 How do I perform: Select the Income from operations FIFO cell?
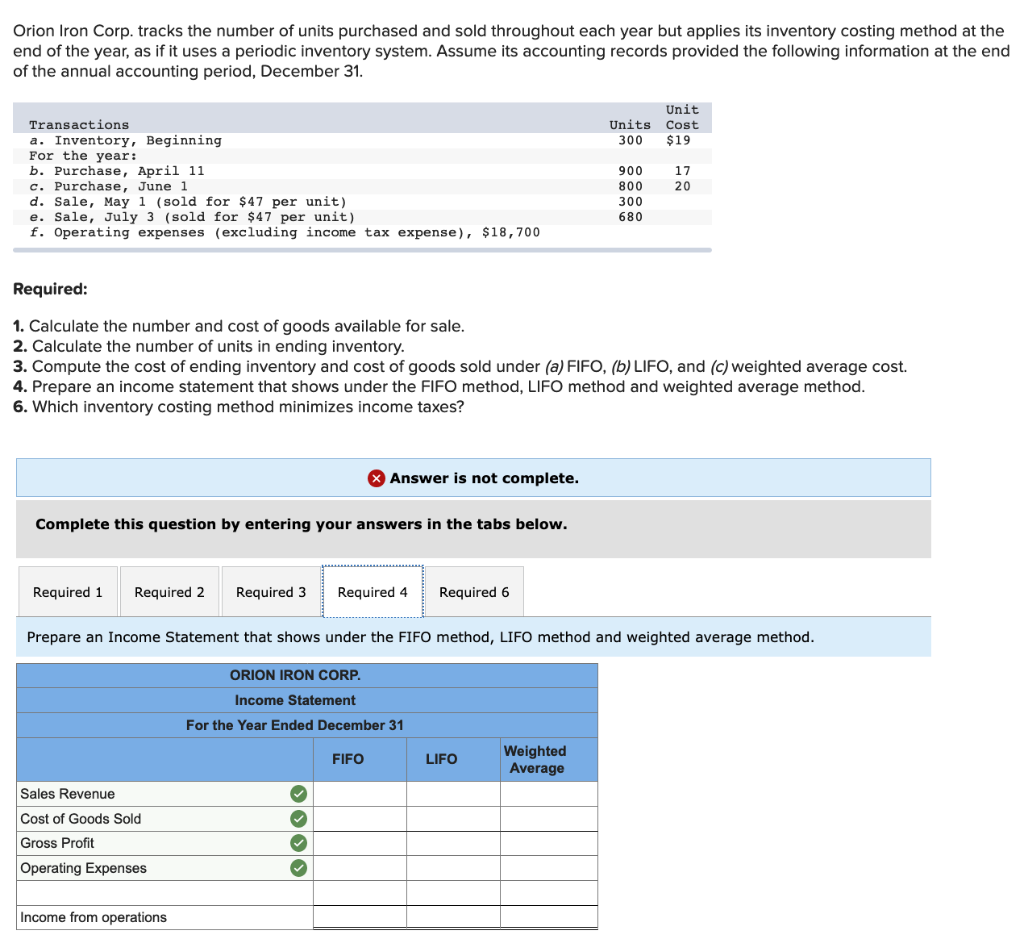coord(360,917)
